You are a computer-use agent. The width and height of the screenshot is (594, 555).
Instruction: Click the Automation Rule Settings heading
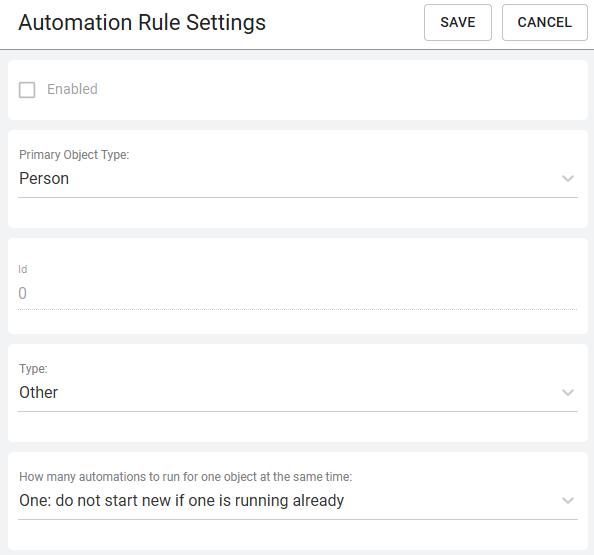pyautogui.click(x=142, y=22)
